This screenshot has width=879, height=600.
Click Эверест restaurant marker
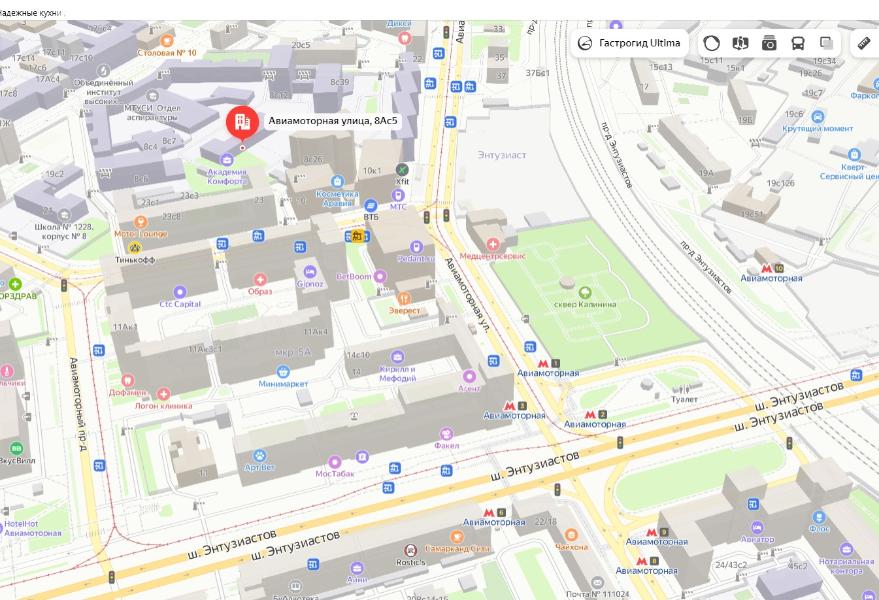point(404,298)
